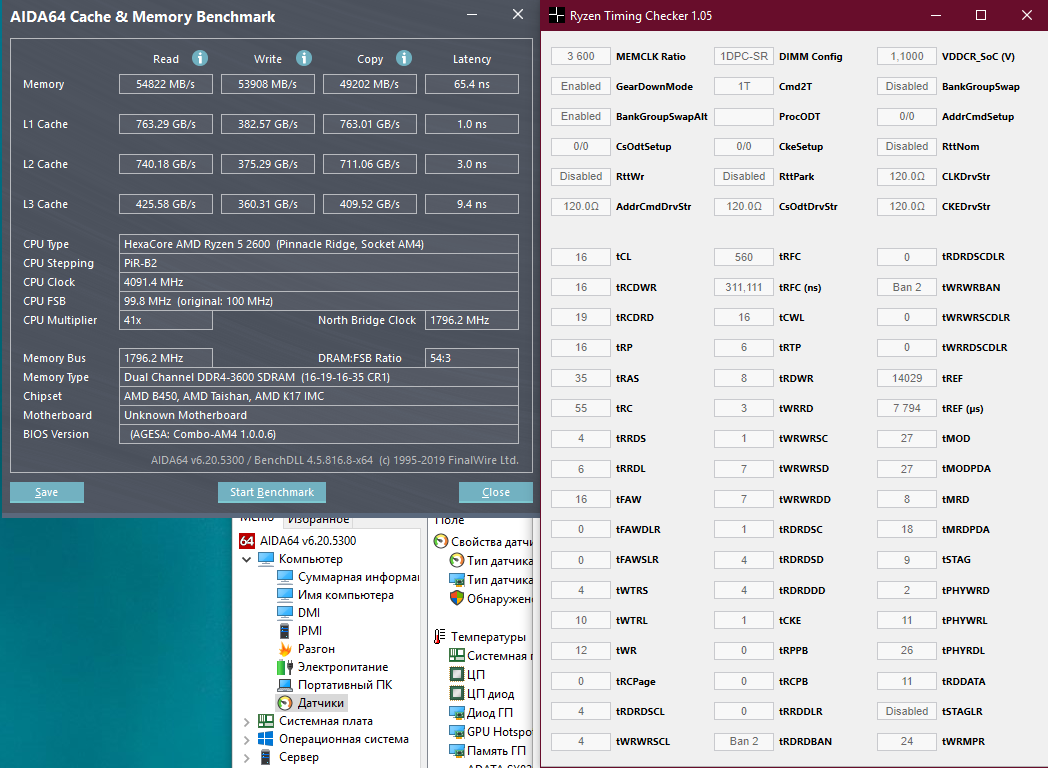Image resolution: width=1048 pixels, height=768 pixels.
Task: Click the Диод ГП icon
Action: point(456,713)
